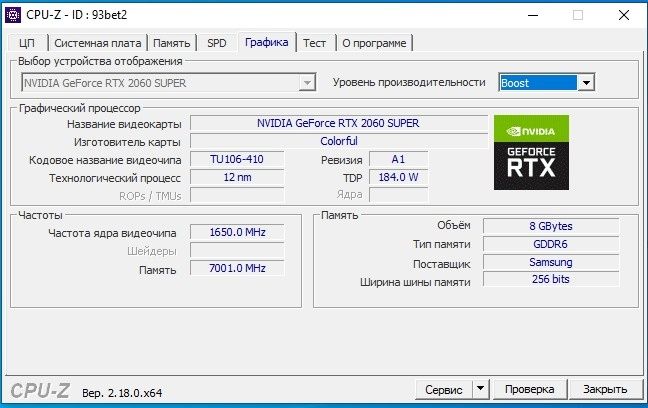Click the Сервис button

point(444,389)
